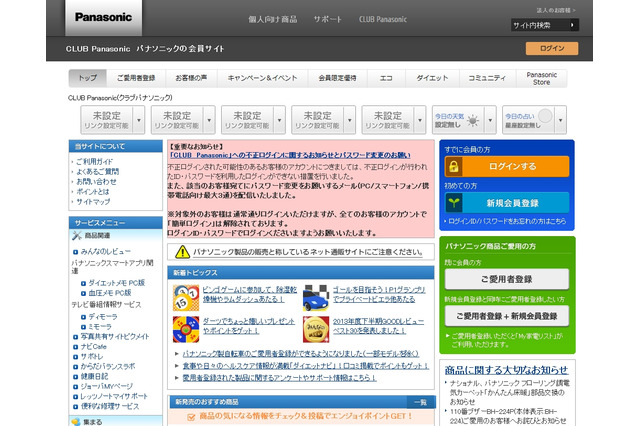The height and width of the screenshot is (426, 640).
Task: Click the Panasonic logo
Action: [x=103, y=18]
